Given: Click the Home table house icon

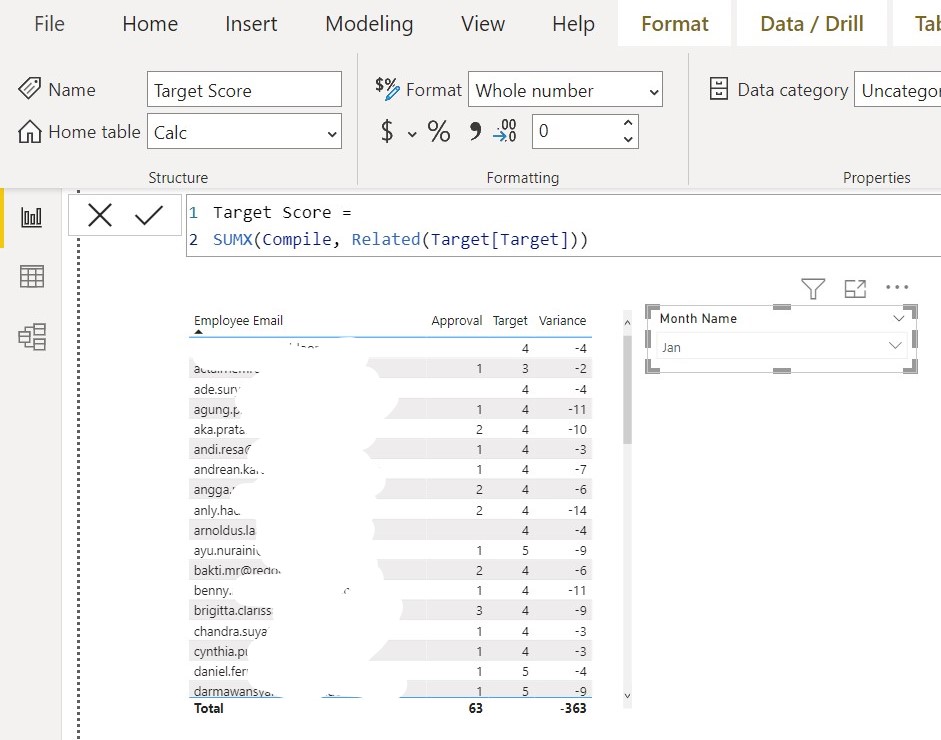Looking at the screenshot, I should (29, 131).
